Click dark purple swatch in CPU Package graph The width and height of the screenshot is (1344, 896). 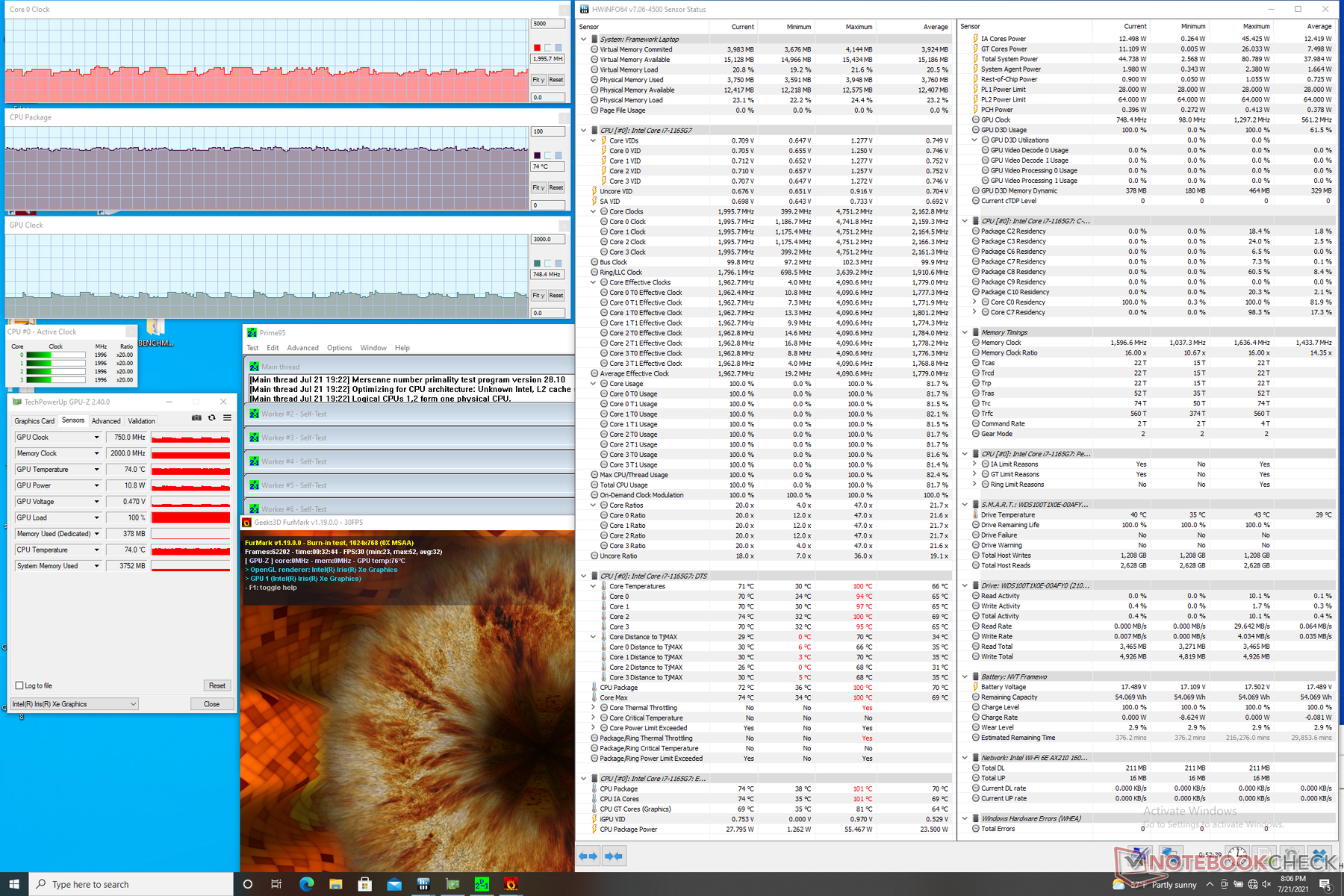tap(537, 155)
